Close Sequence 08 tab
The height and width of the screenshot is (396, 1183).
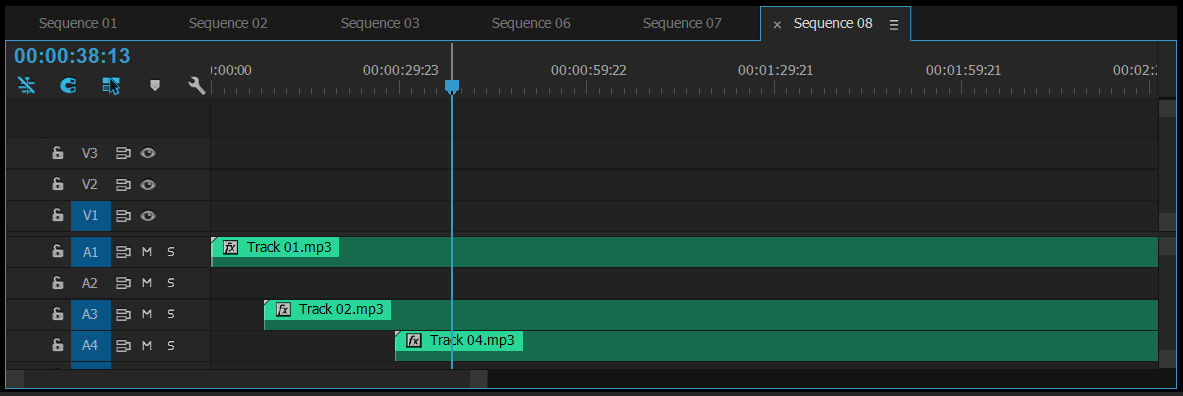(777, 25)
